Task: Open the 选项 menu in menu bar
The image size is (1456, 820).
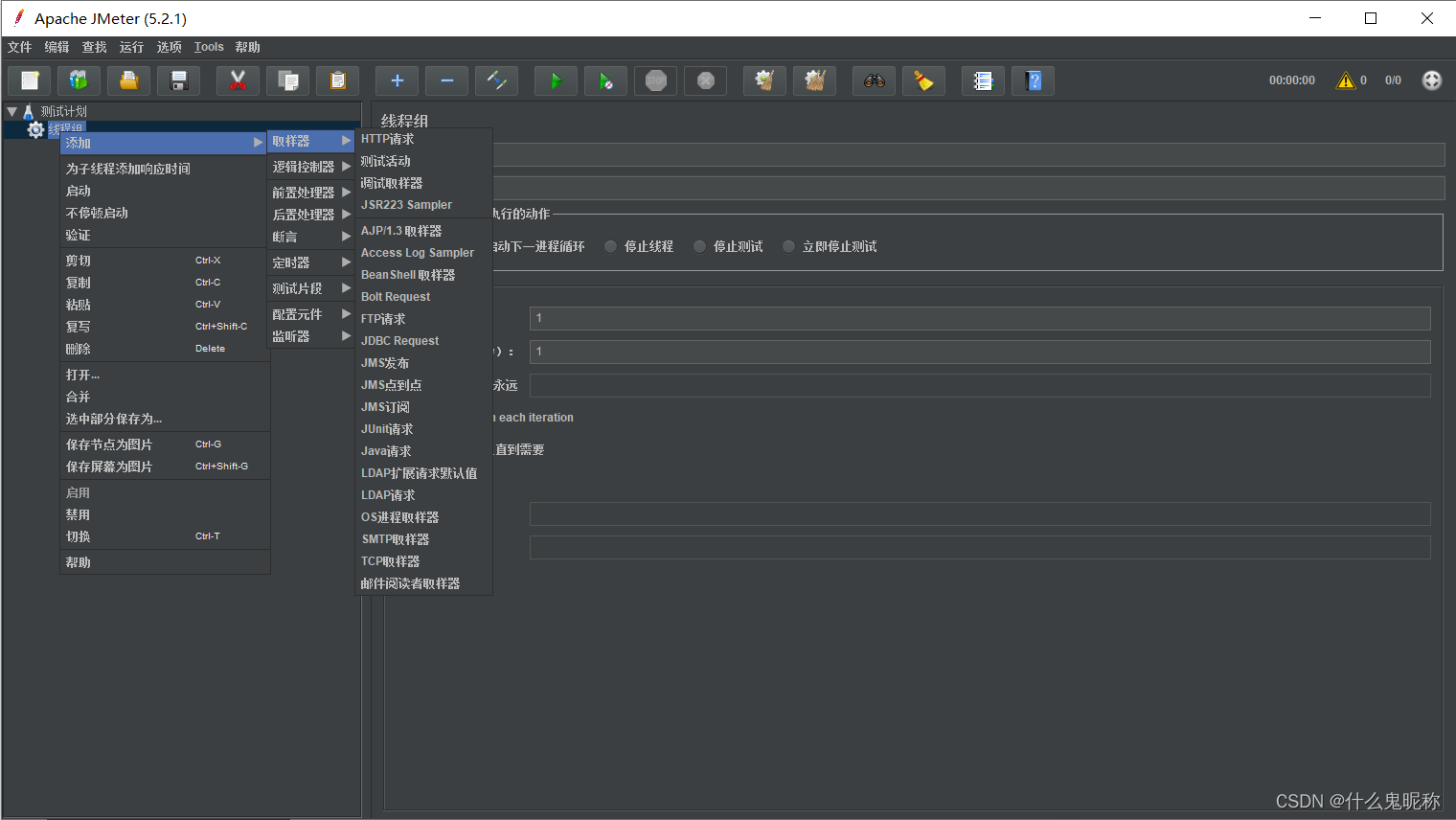Action: pyautogui.click(x=169, y=47)
